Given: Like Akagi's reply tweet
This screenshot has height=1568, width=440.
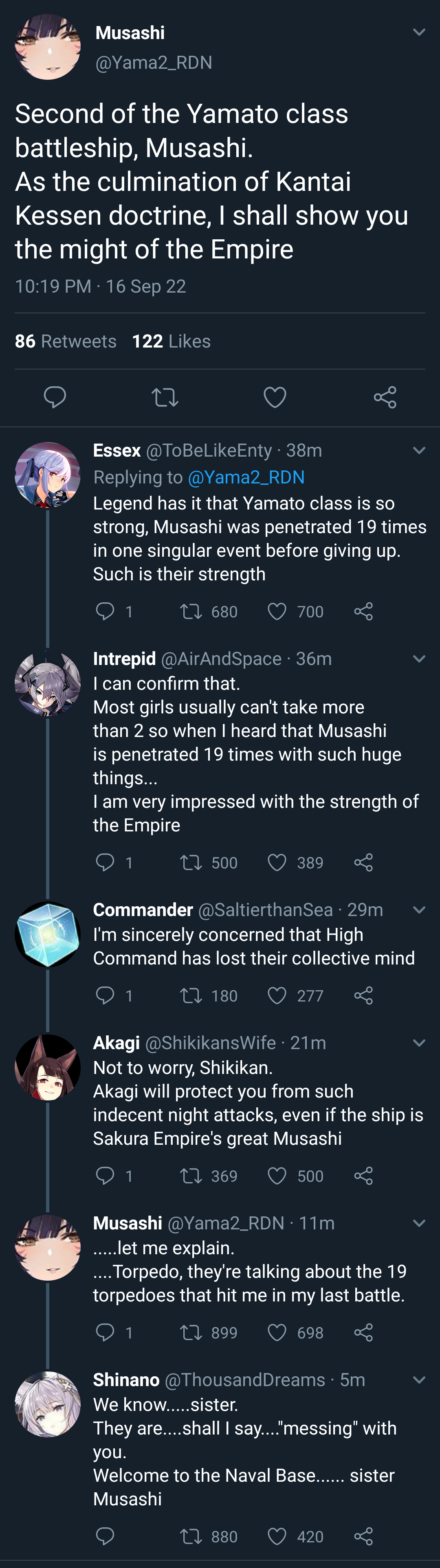Looking at the screenshot, I should tap(277, 1175).
